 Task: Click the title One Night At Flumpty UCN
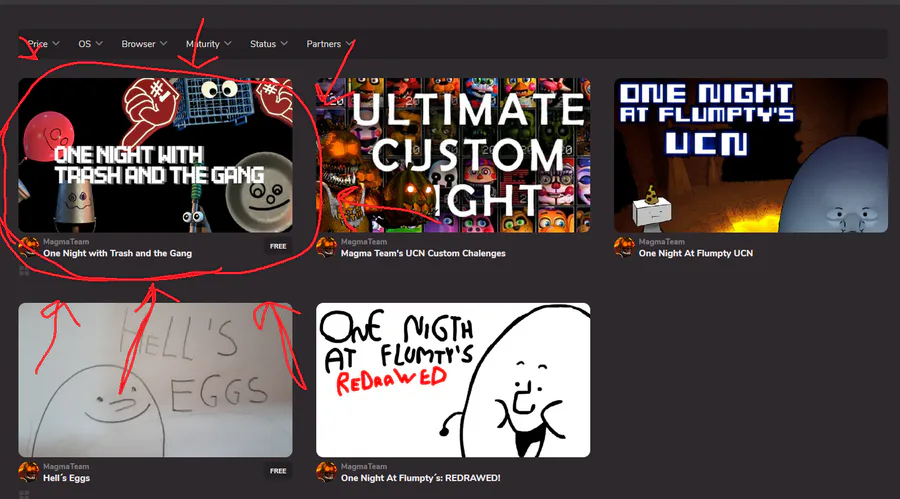[x=696, y=253]
